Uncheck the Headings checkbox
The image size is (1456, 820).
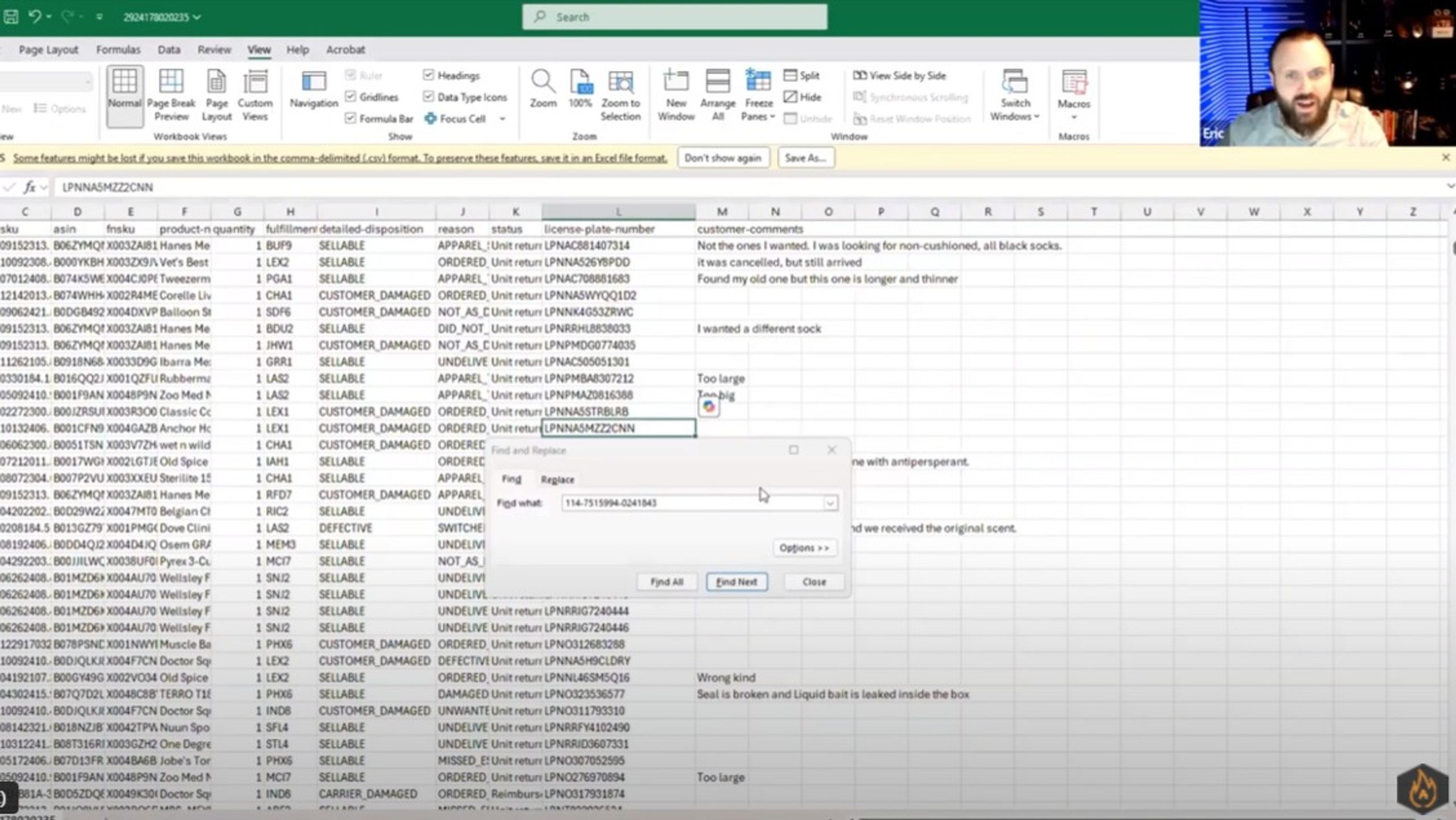coord(429,75)
